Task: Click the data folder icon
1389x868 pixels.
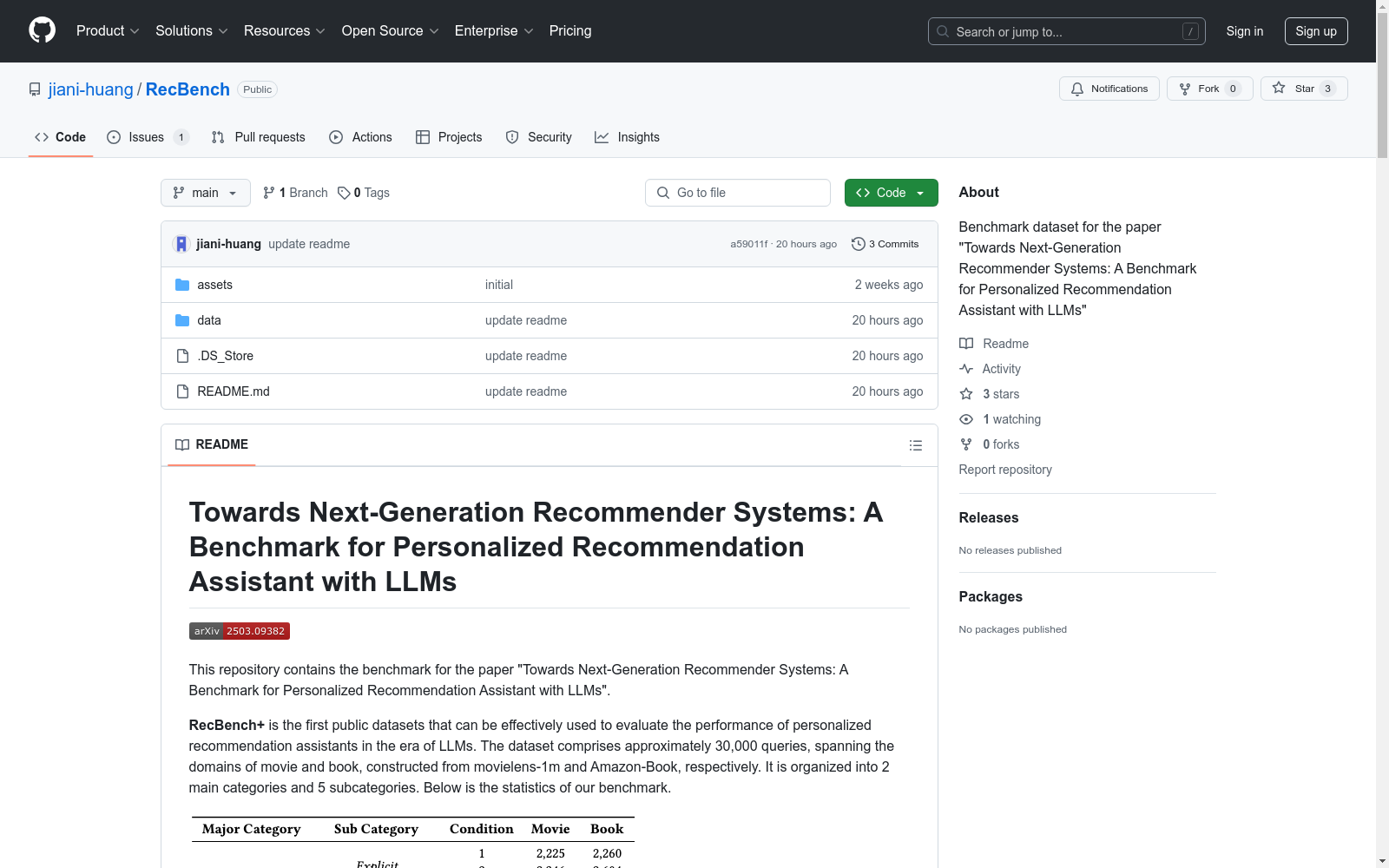Action: pyautogui.click(x=182, y=320)
